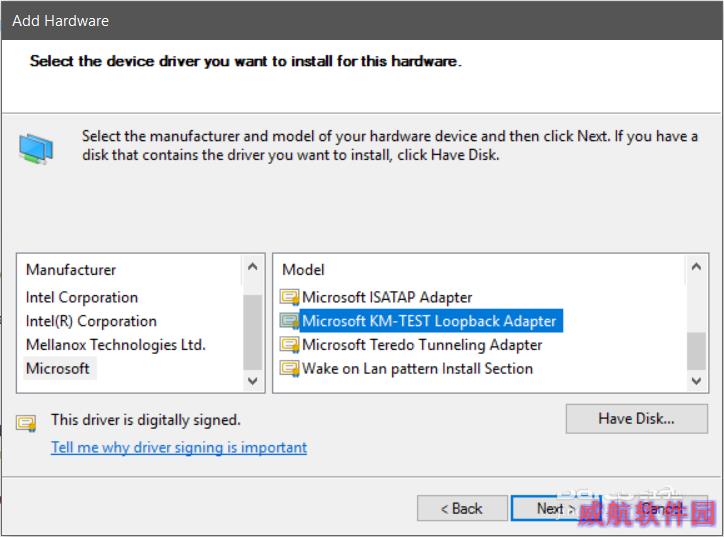The width and height of the screenshot is (724, 537).
Task: Select Wake on Lan pattern Install Section
Action: (417, 368)
